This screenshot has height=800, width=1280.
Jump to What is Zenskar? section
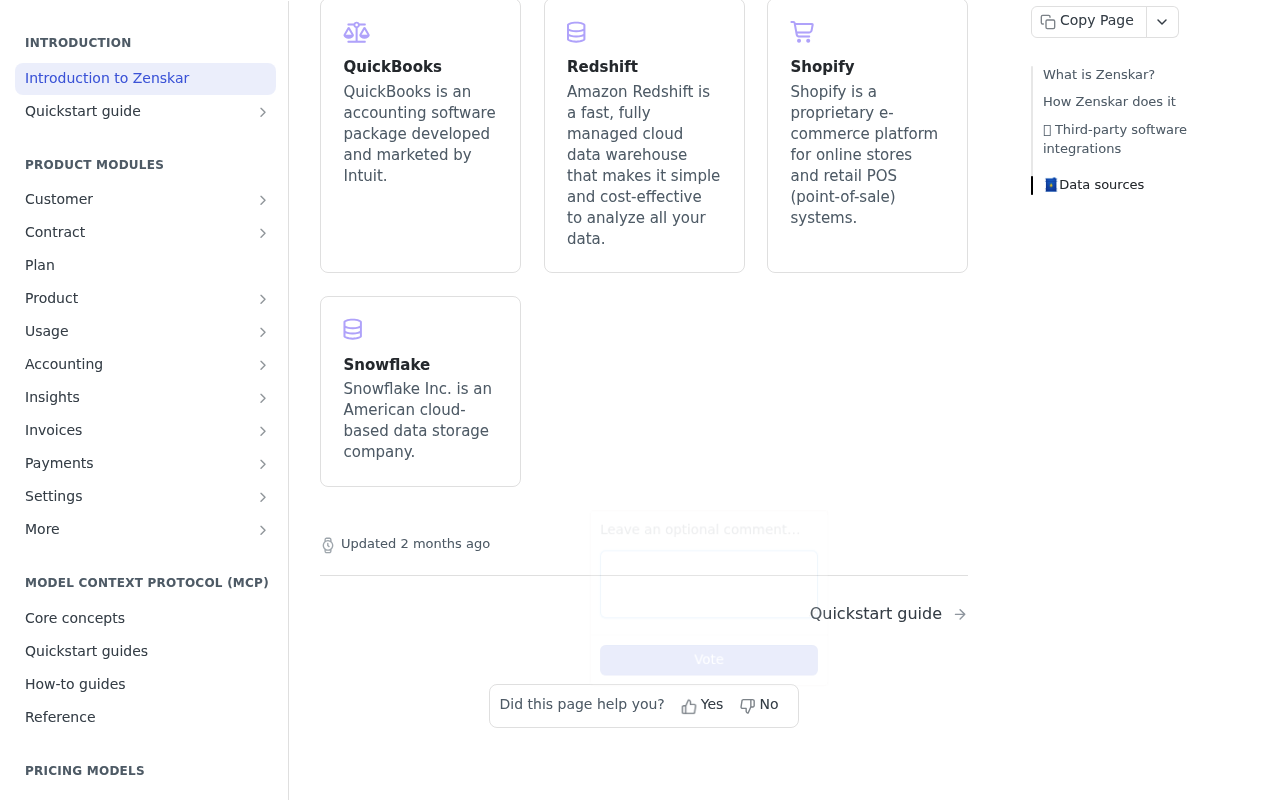[x=1098, y=75]
